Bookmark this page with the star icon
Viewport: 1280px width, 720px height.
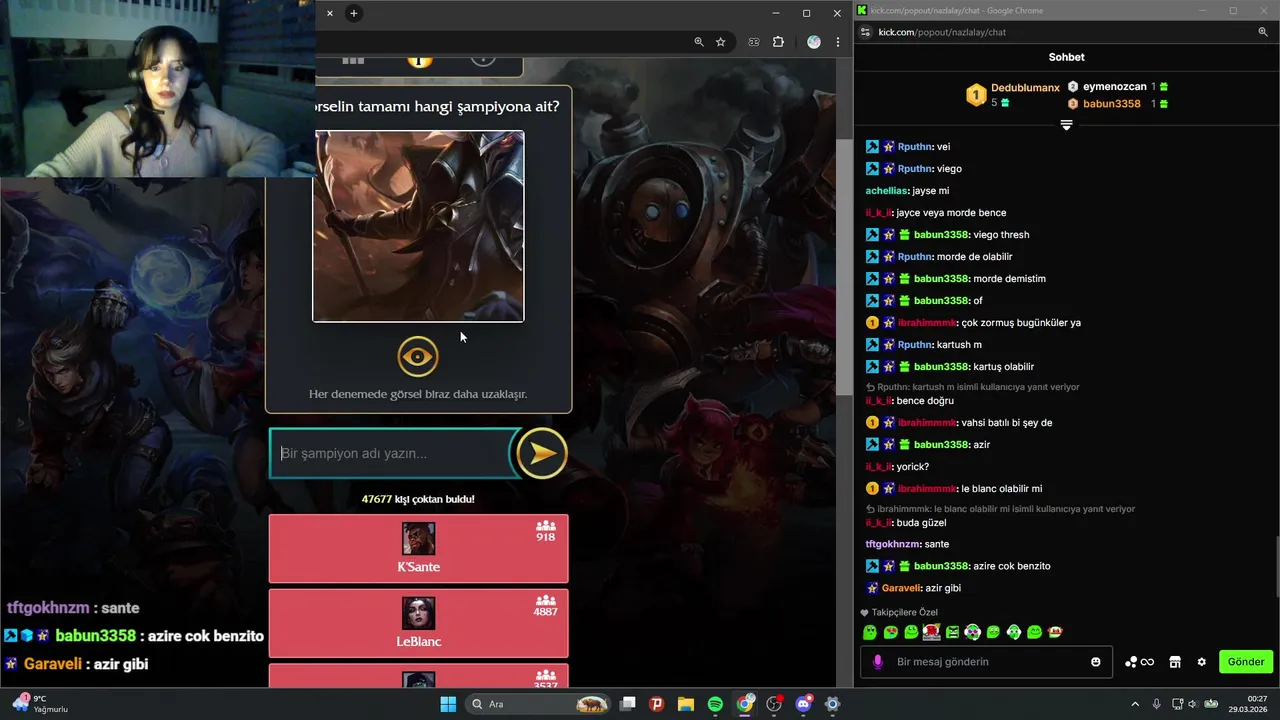pos(720,42)
